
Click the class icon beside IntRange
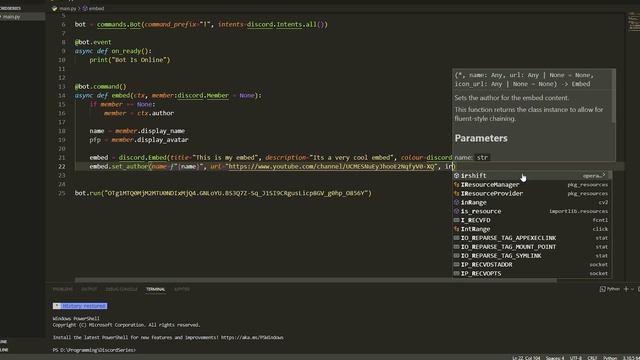click(456, 229)
